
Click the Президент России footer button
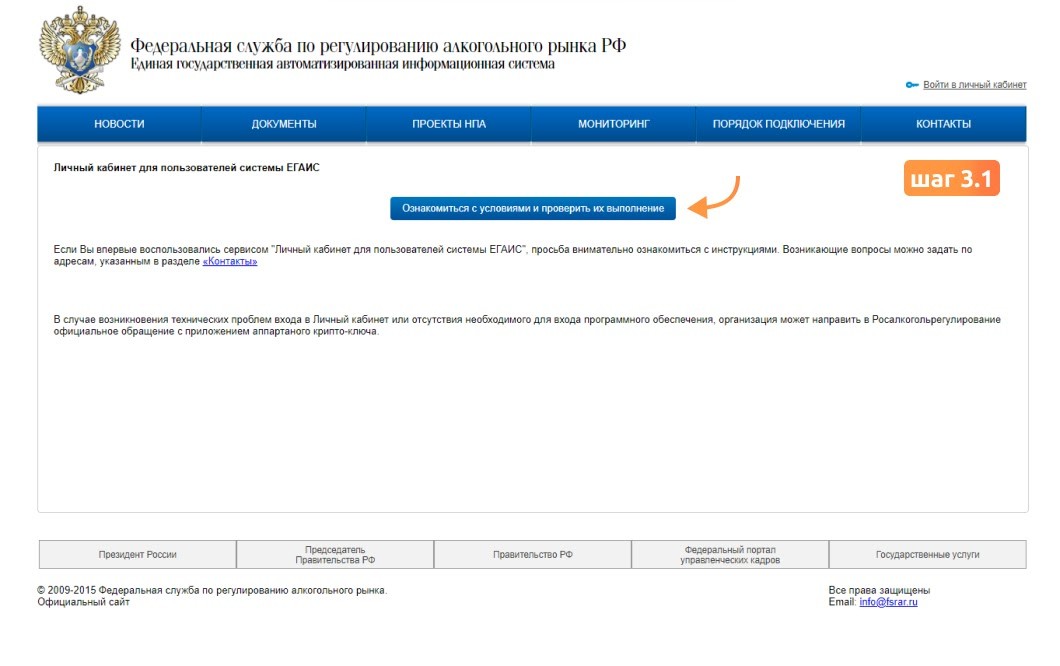(137, 554)
